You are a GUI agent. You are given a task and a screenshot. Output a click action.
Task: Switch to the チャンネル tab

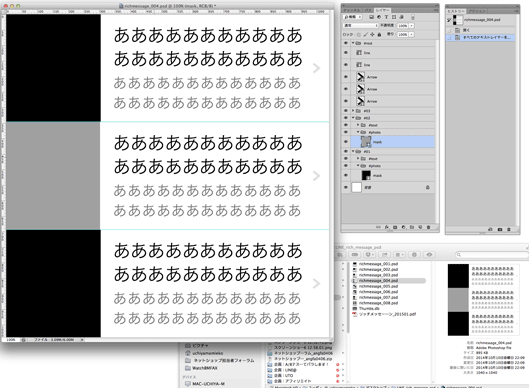click(x=352, y=10)
